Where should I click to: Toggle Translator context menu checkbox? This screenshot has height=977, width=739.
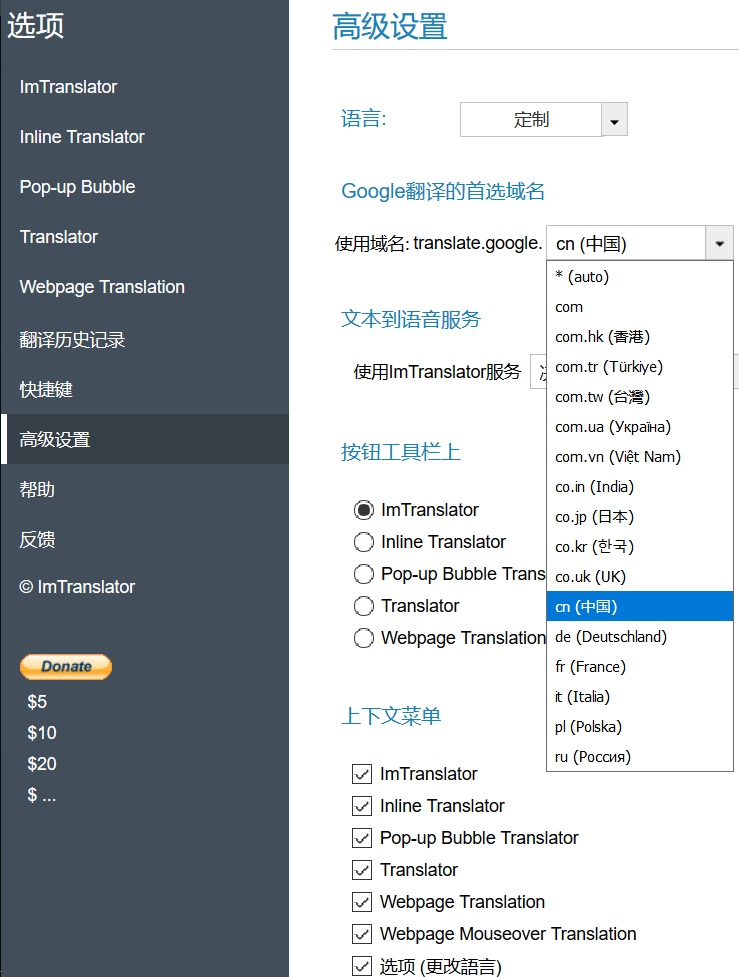(x=362, y=870)
